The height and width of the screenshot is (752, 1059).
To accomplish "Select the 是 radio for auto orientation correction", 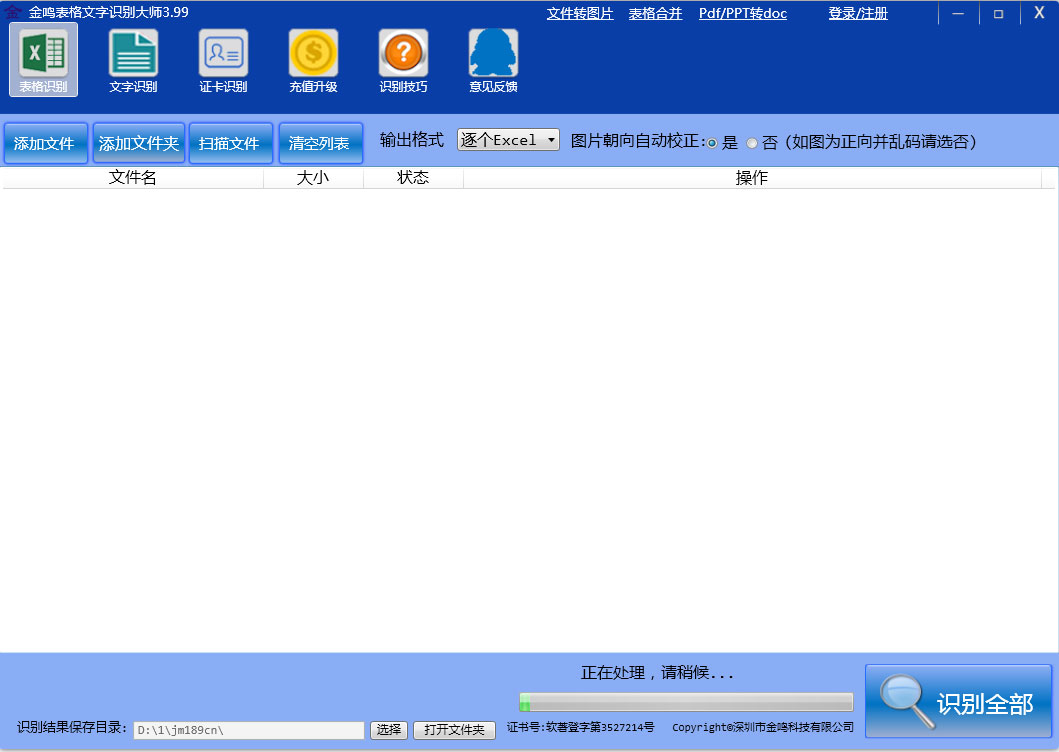I will click(711, 143).
